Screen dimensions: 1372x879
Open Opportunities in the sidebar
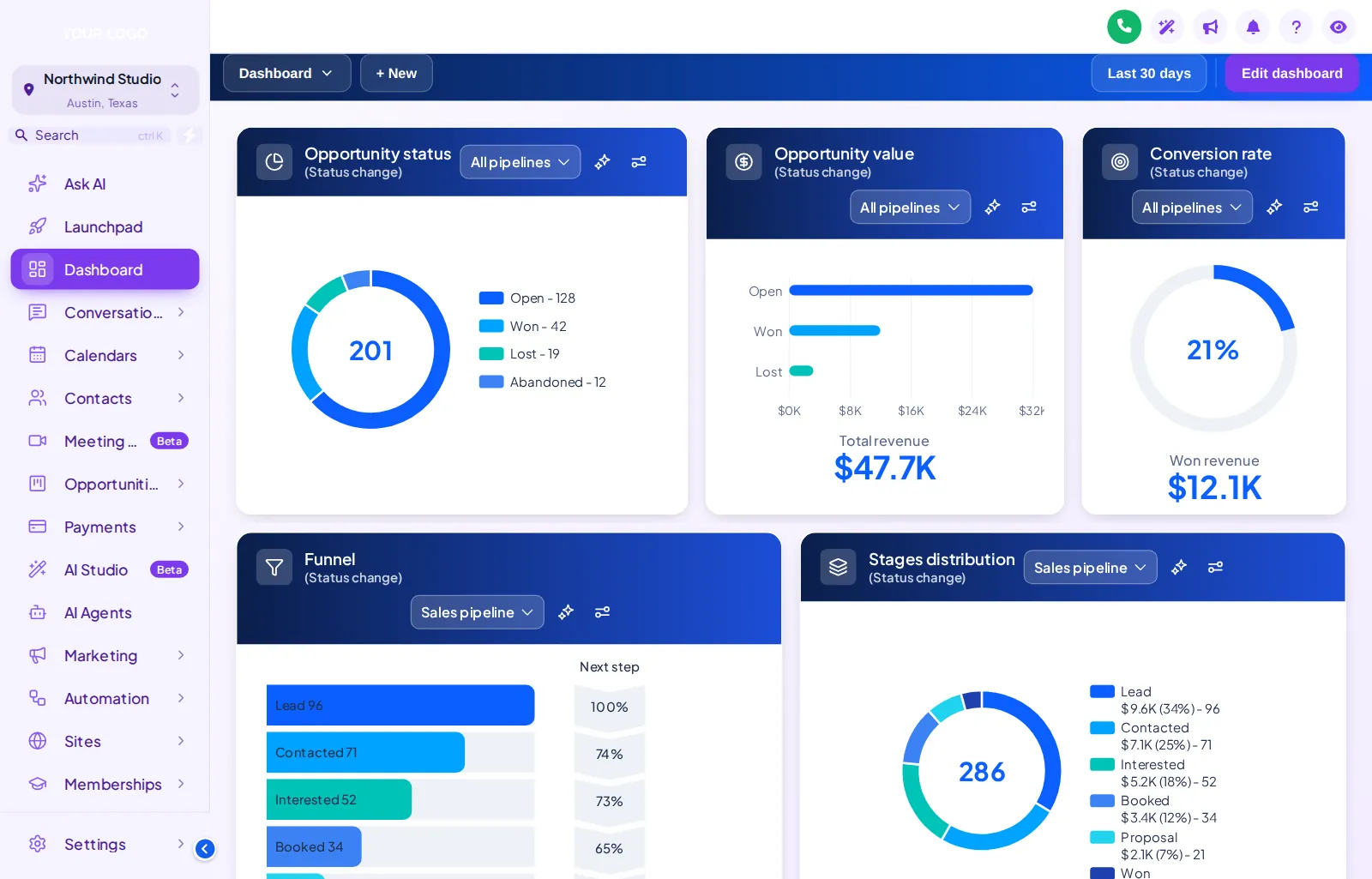coord(105,484)
